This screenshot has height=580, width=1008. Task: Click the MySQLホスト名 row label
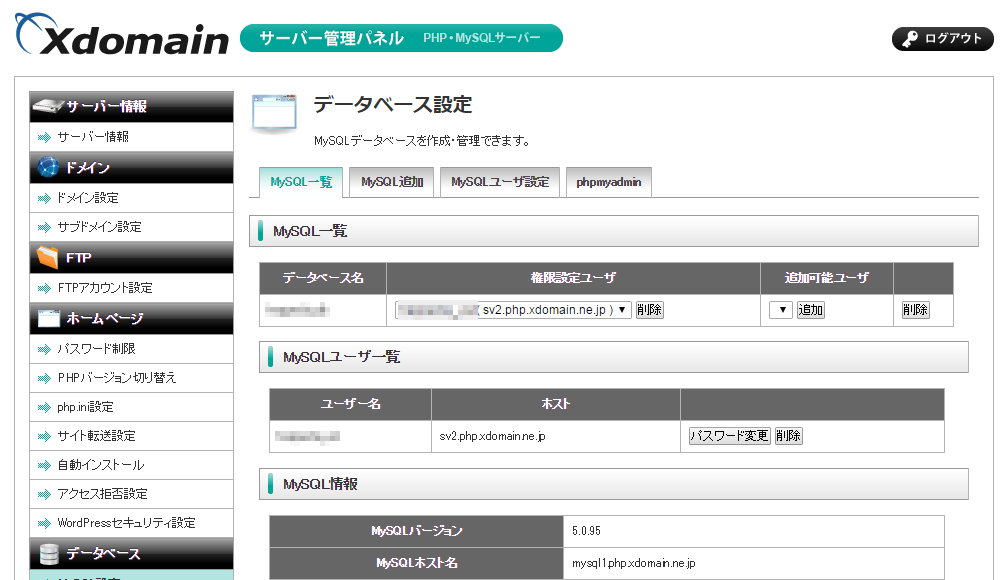point(417,563)
